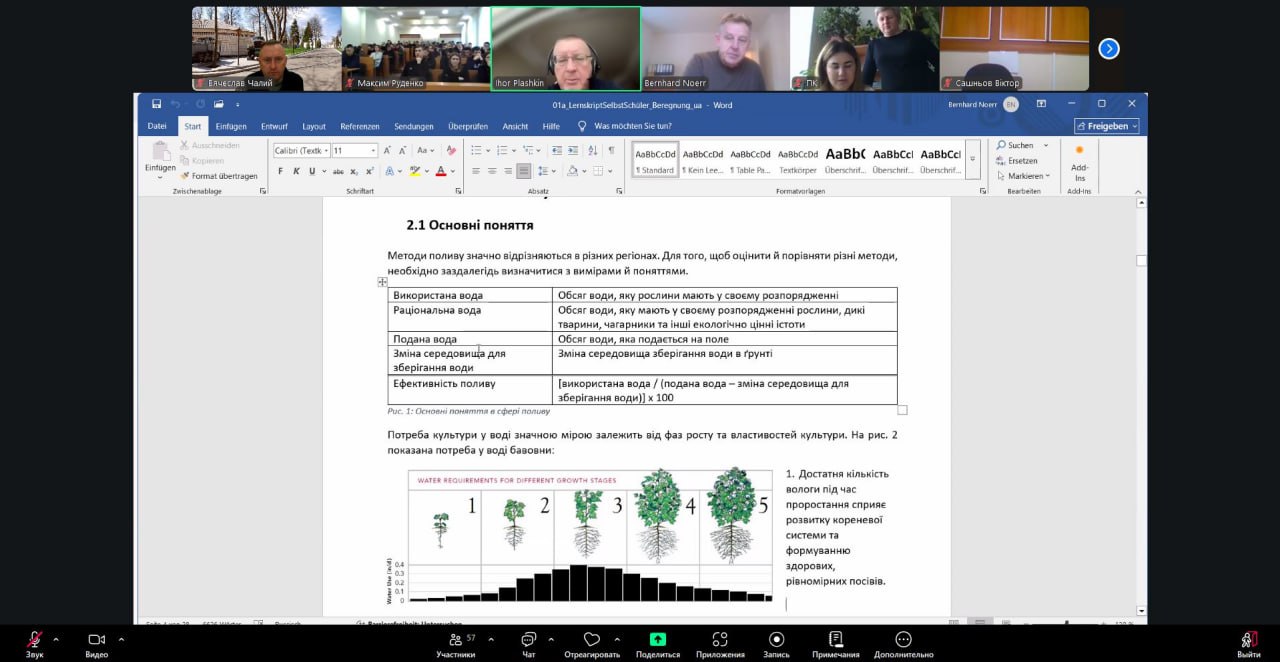
Task: Toggle camera using the Видео button
Action: click(x=97, y=640)
